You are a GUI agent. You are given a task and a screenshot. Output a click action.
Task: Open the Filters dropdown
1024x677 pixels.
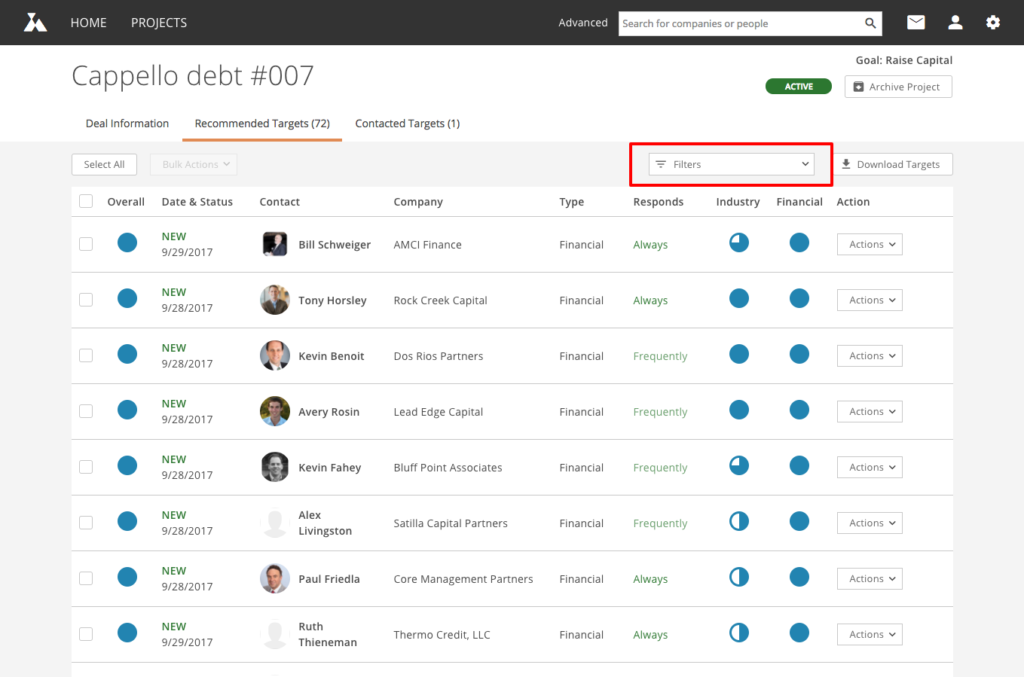click(x=731, y=165)
